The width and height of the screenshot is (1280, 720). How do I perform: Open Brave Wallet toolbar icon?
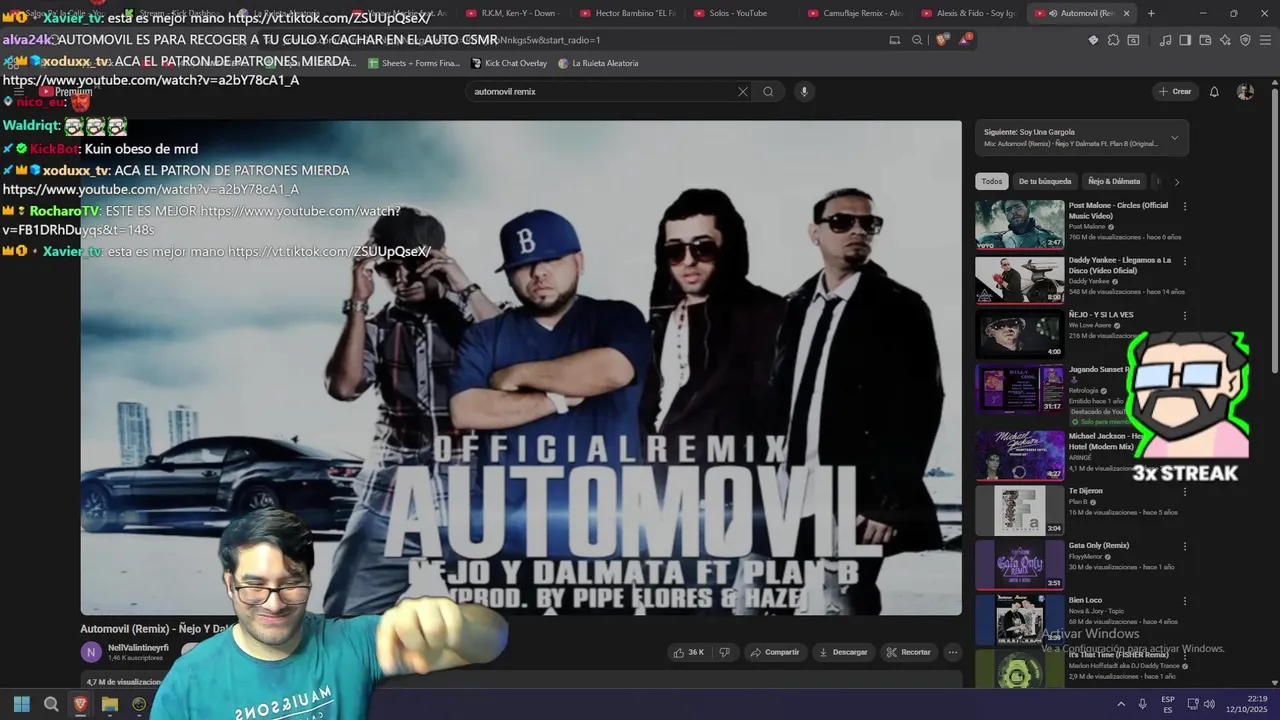tap(1205, 40)
